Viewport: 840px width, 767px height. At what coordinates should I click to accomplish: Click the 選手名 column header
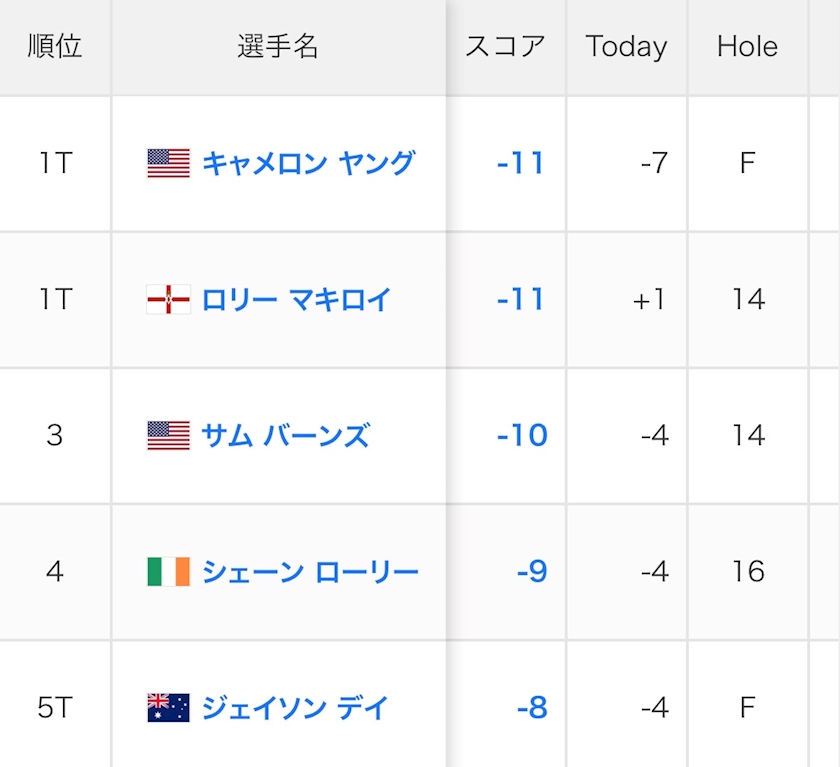(x=278, y=46)
